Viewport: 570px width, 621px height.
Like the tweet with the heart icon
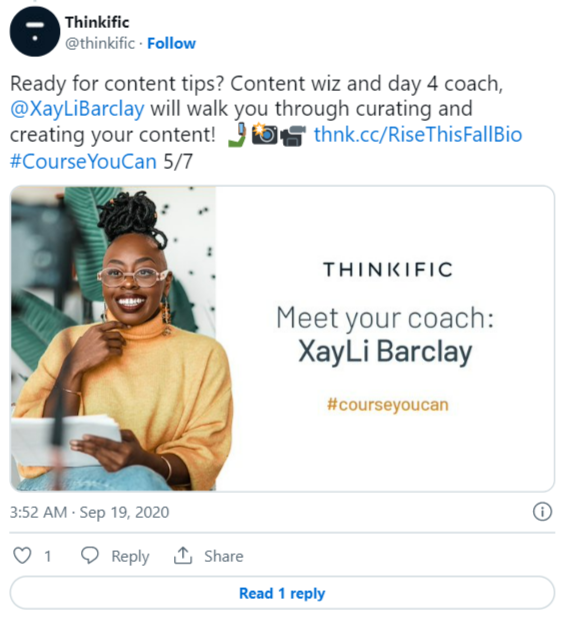click(22, 555)
